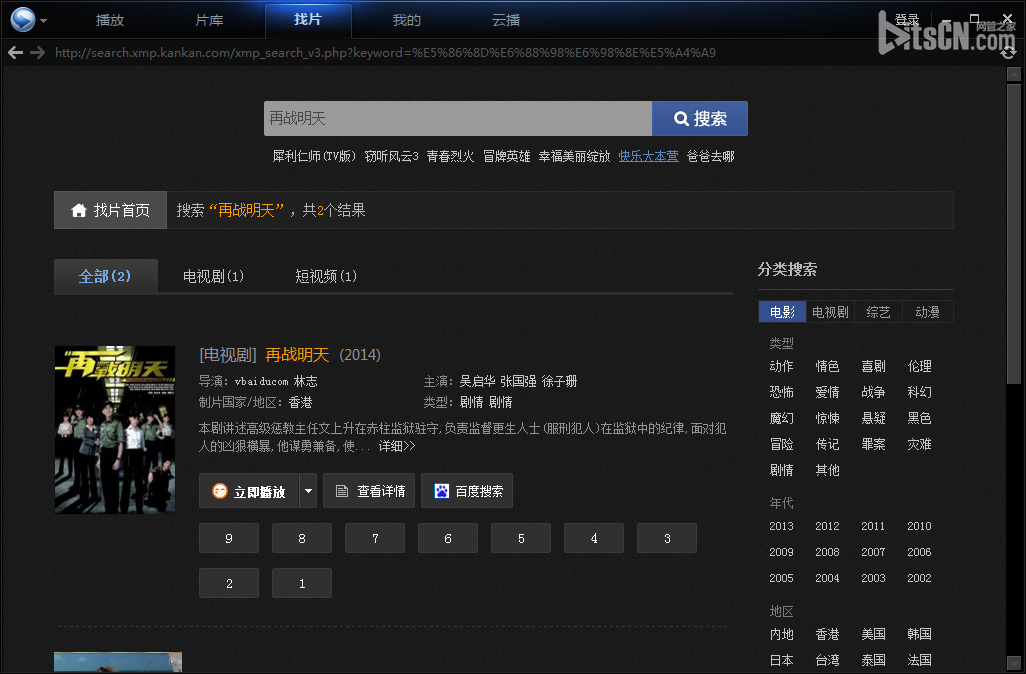The image size is (1026, 674).
Task: Filter by year 2013
Action: [781, 526]
